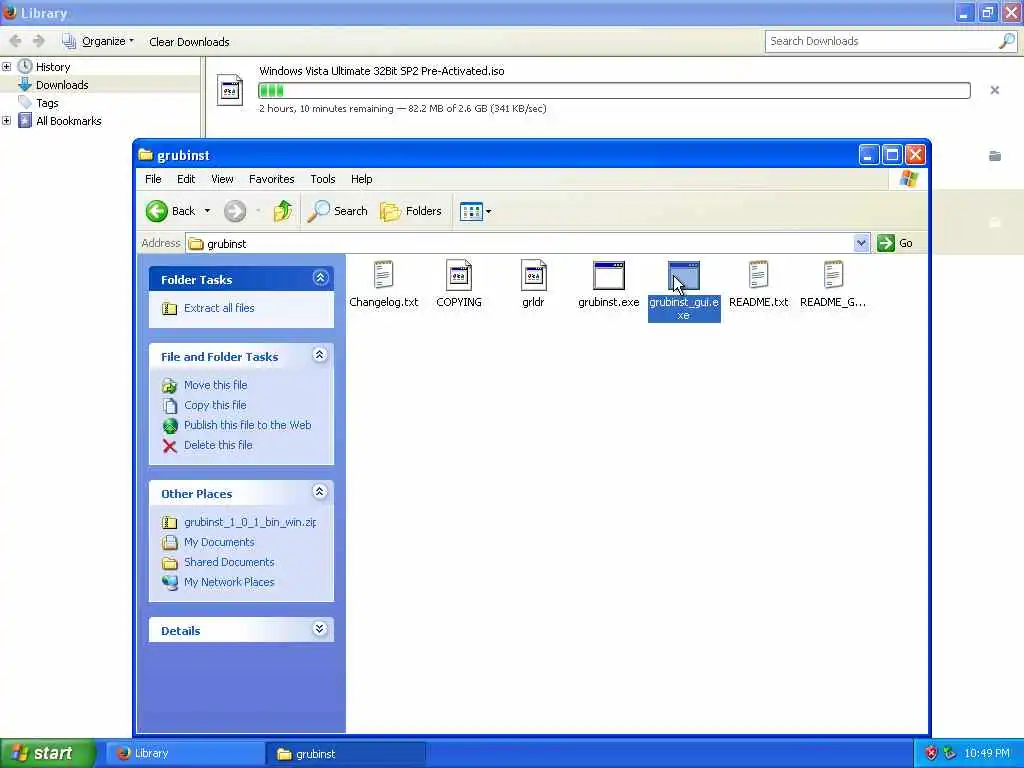Click Clear Downloads in Library

189,42
